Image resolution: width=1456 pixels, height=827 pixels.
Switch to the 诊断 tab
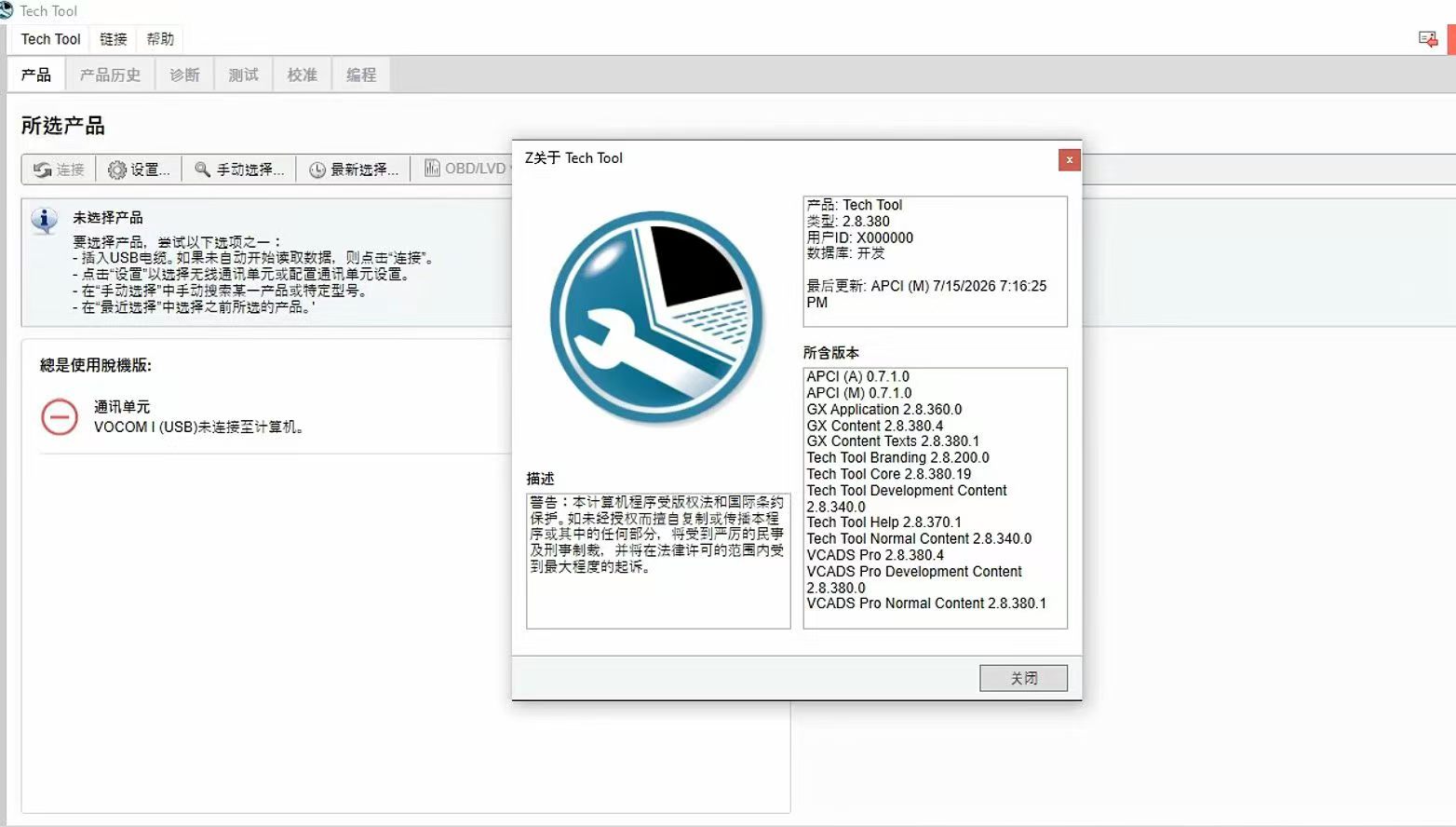coord(184,75)
